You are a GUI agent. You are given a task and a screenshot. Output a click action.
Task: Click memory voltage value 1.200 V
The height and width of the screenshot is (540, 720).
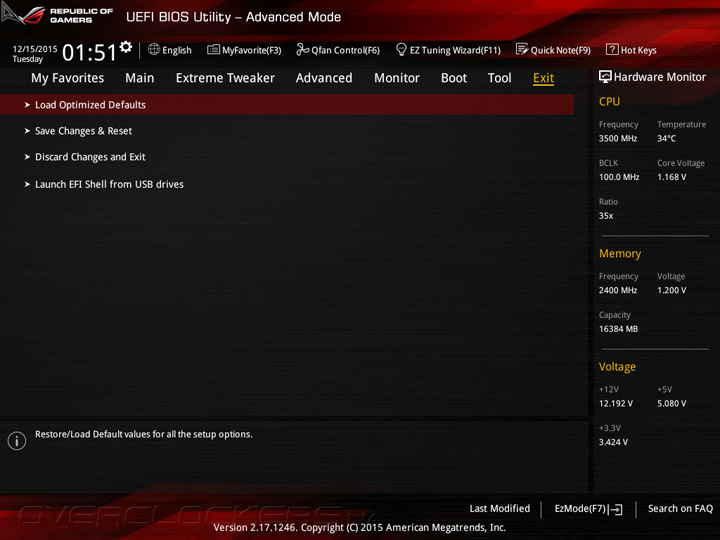[672, 291]
